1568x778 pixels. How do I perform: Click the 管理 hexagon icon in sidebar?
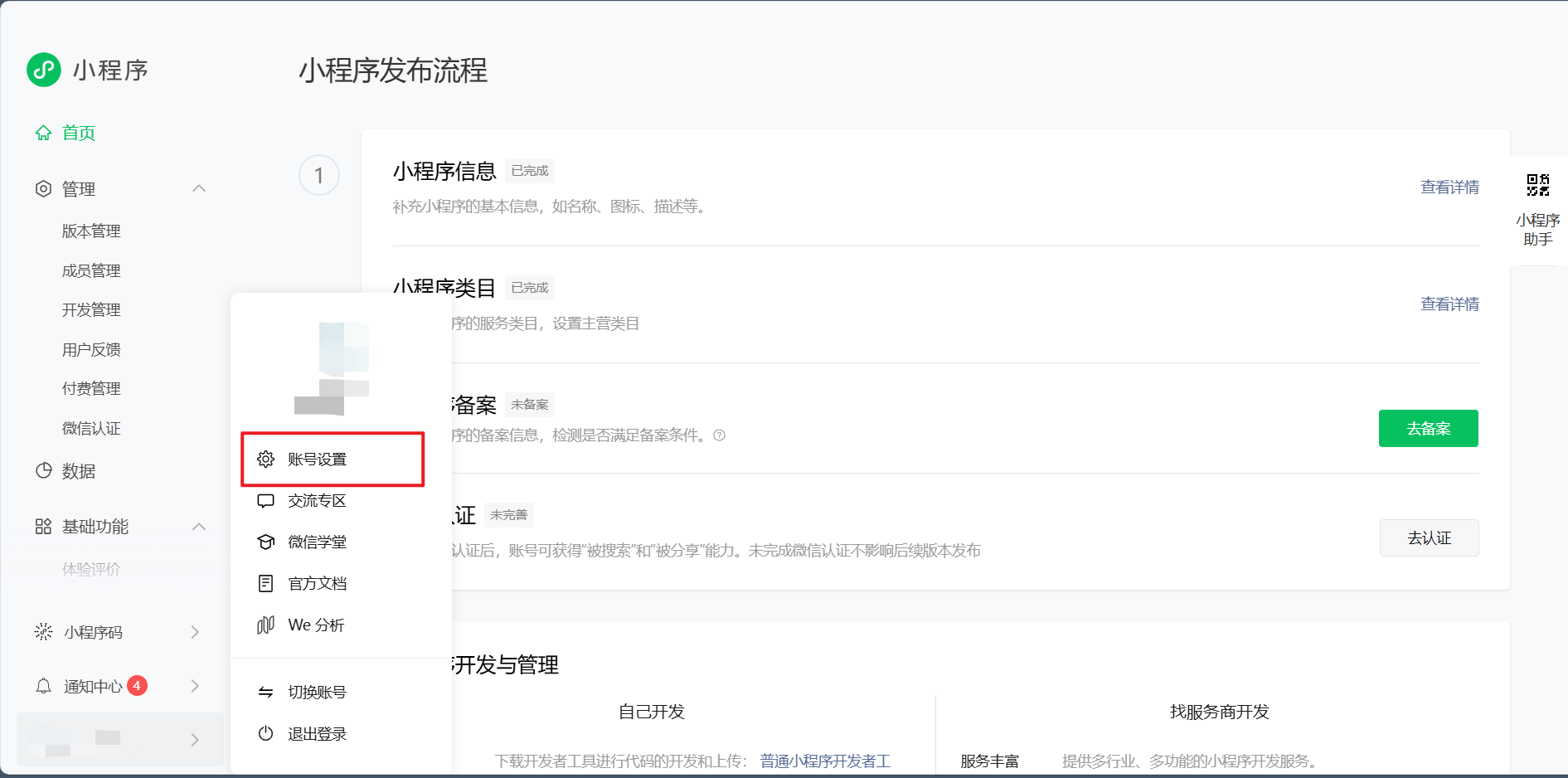coord(43,189)
